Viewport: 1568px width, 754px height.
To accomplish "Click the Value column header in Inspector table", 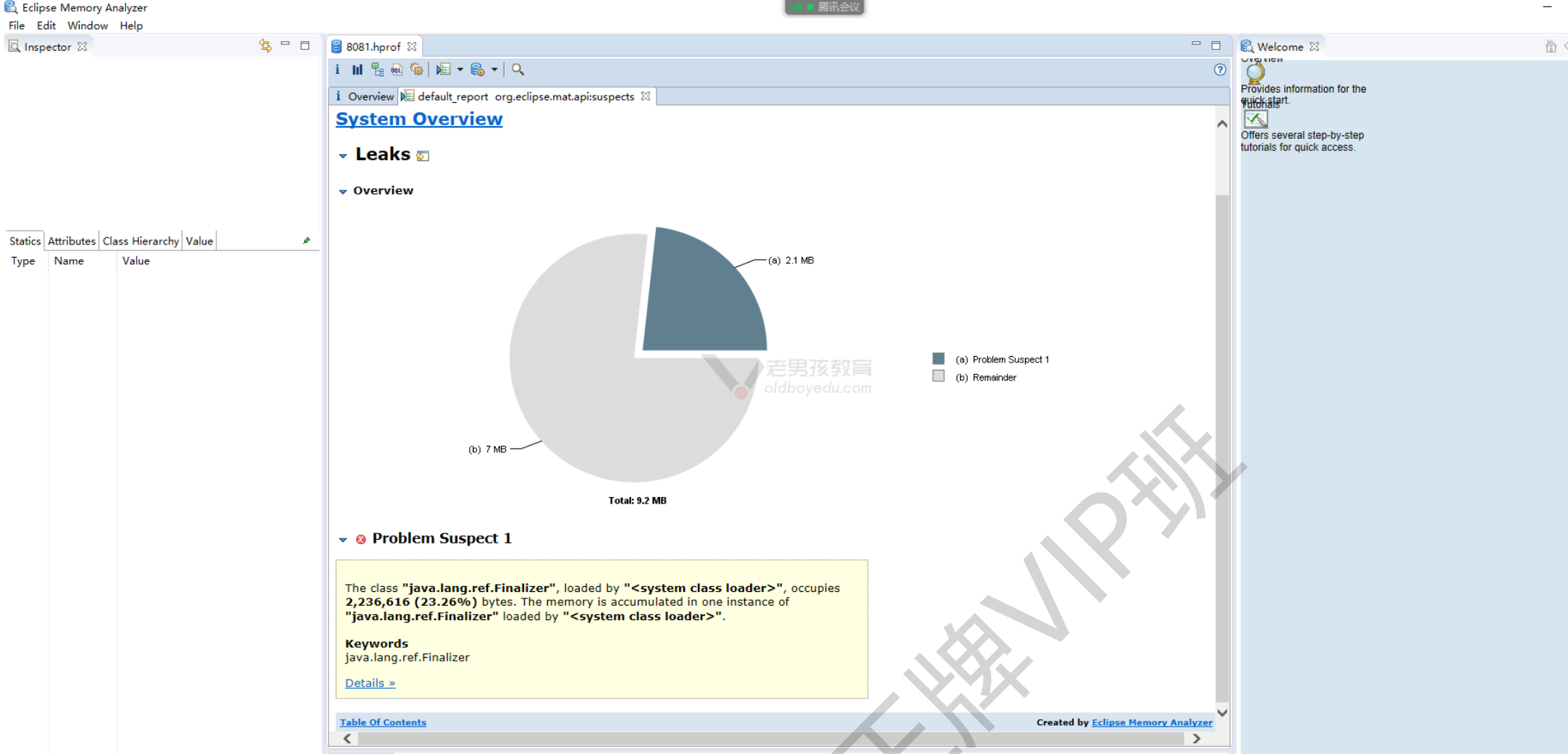I will pyautogui.click(x=136, y=260).
